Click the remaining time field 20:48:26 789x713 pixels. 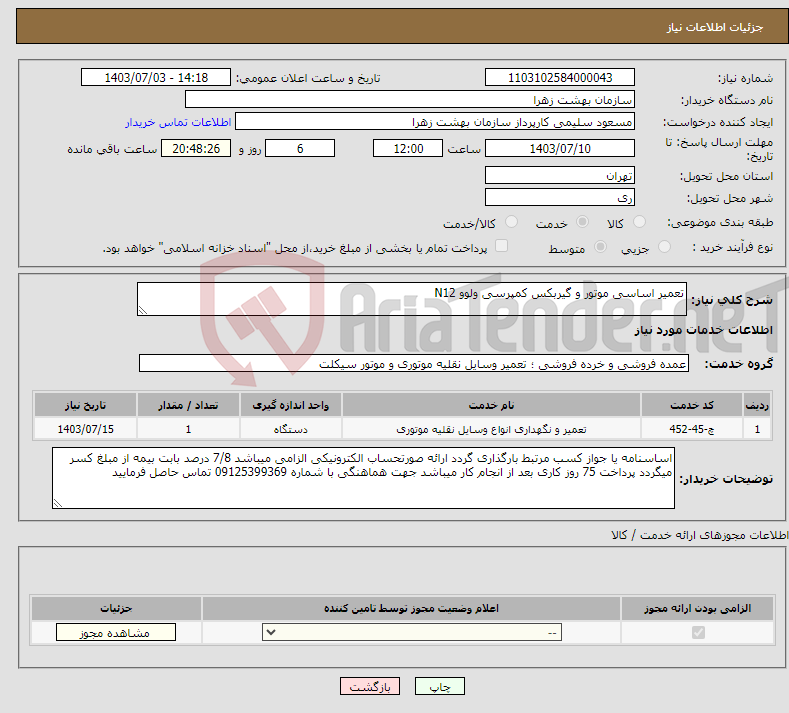pyautogui.click(x=196, y=148)
